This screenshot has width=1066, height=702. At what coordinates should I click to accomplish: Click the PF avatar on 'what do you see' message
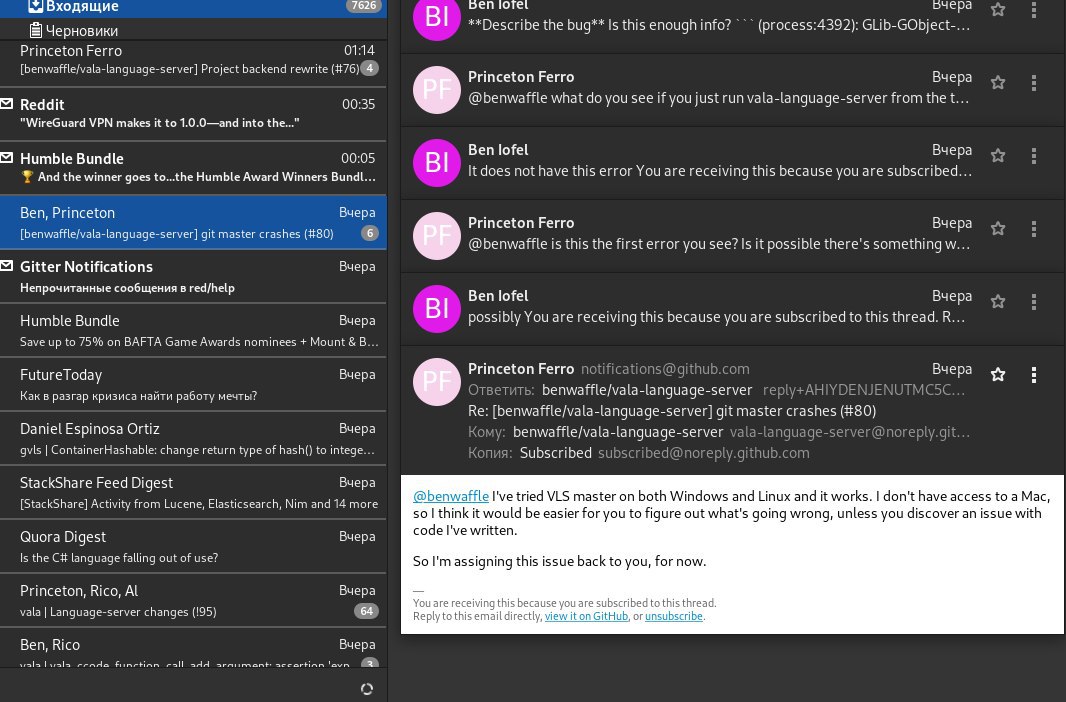[x=436, y=90]
